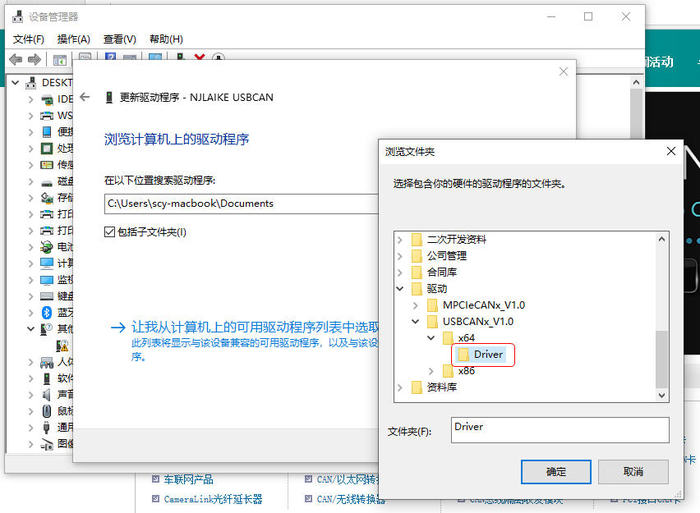Click the Device Manager scrollbar up arrow
The image size is (700, 513).
click(636, 83)
